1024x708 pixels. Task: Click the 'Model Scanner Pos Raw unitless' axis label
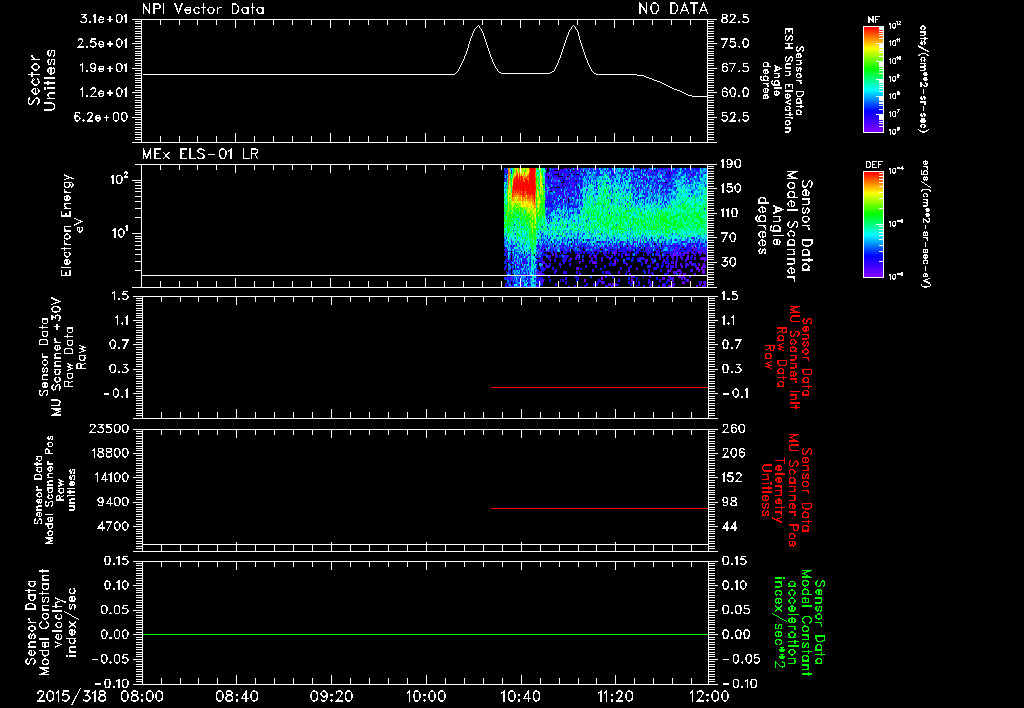coord(55,490)
